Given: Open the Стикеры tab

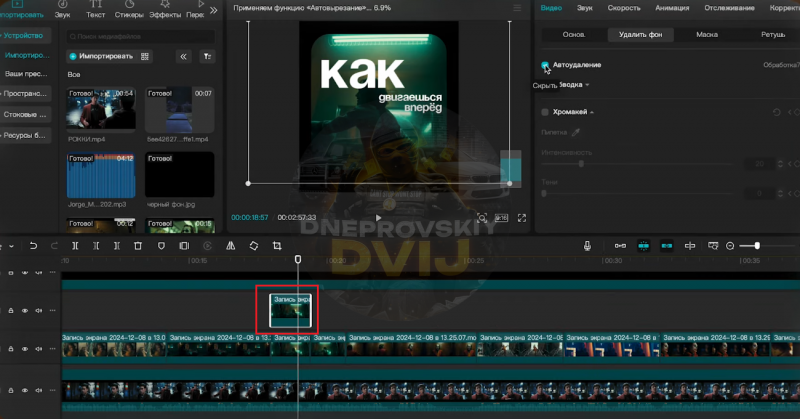Looking at the screenshot, I should pos(129,10).
